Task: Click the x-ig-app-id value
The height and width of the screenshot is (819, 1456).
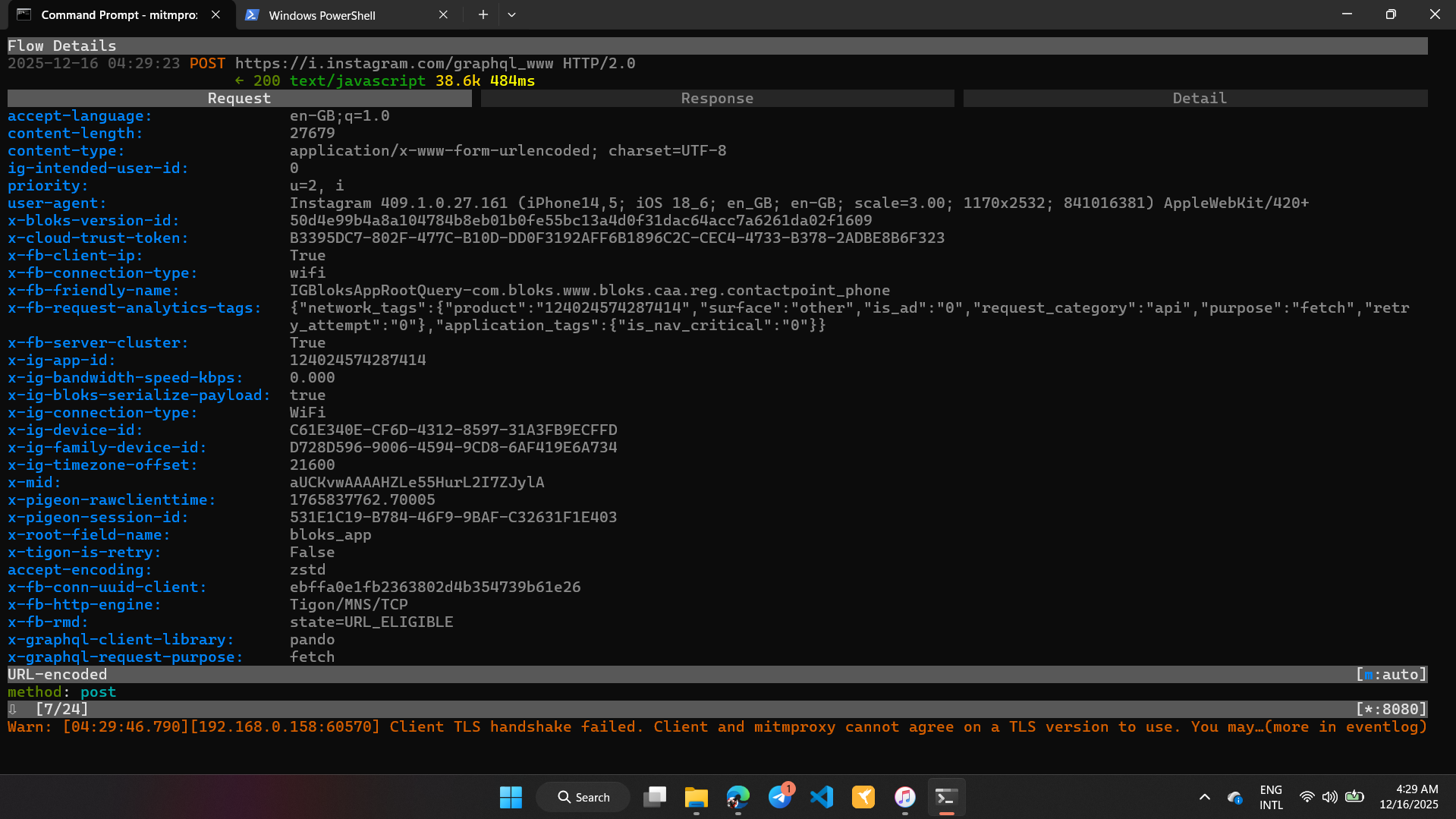Action: (358, 361)
